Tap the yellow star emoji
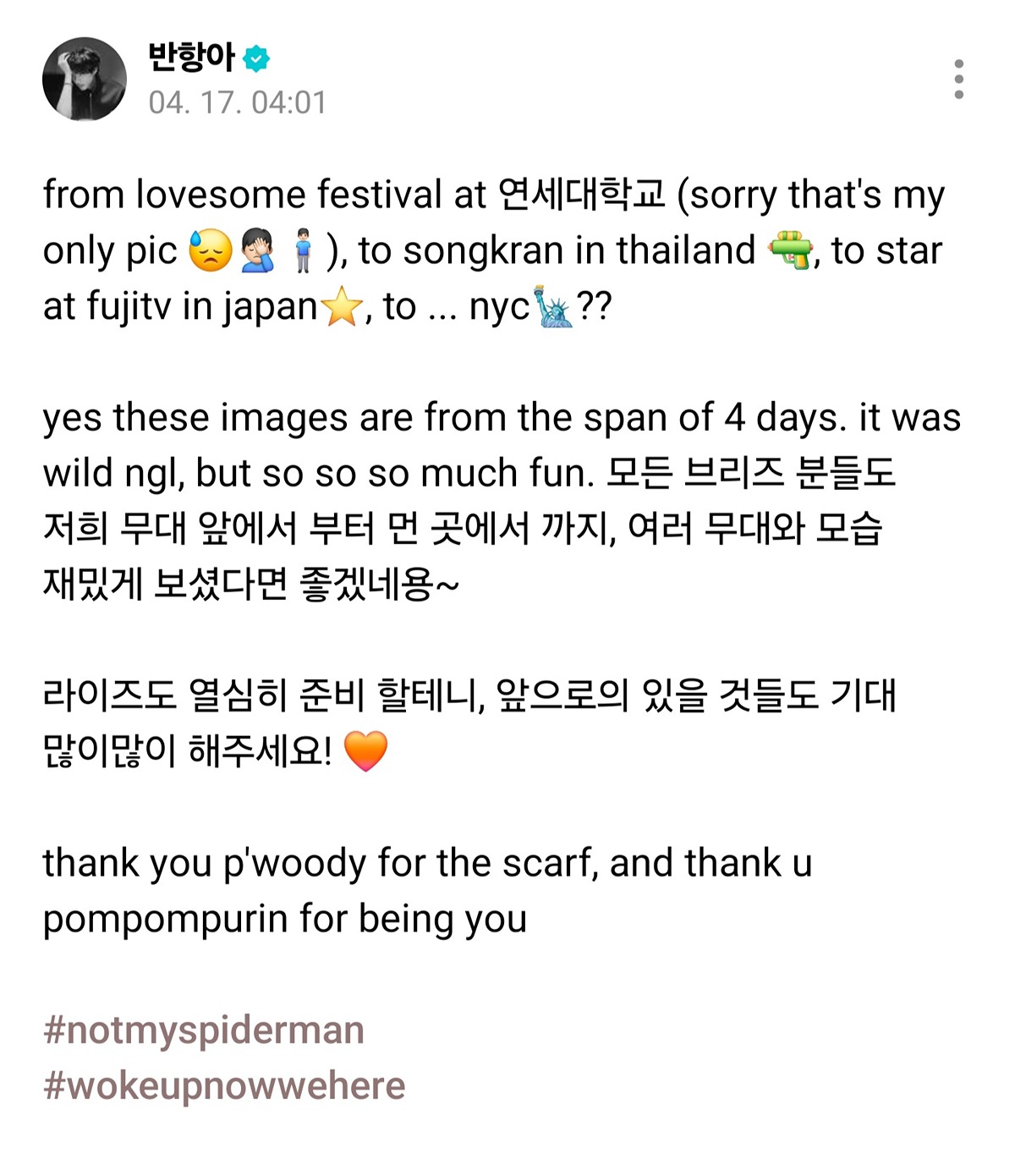This screenshot has width=1015, height=1176. tap(342, 307)
